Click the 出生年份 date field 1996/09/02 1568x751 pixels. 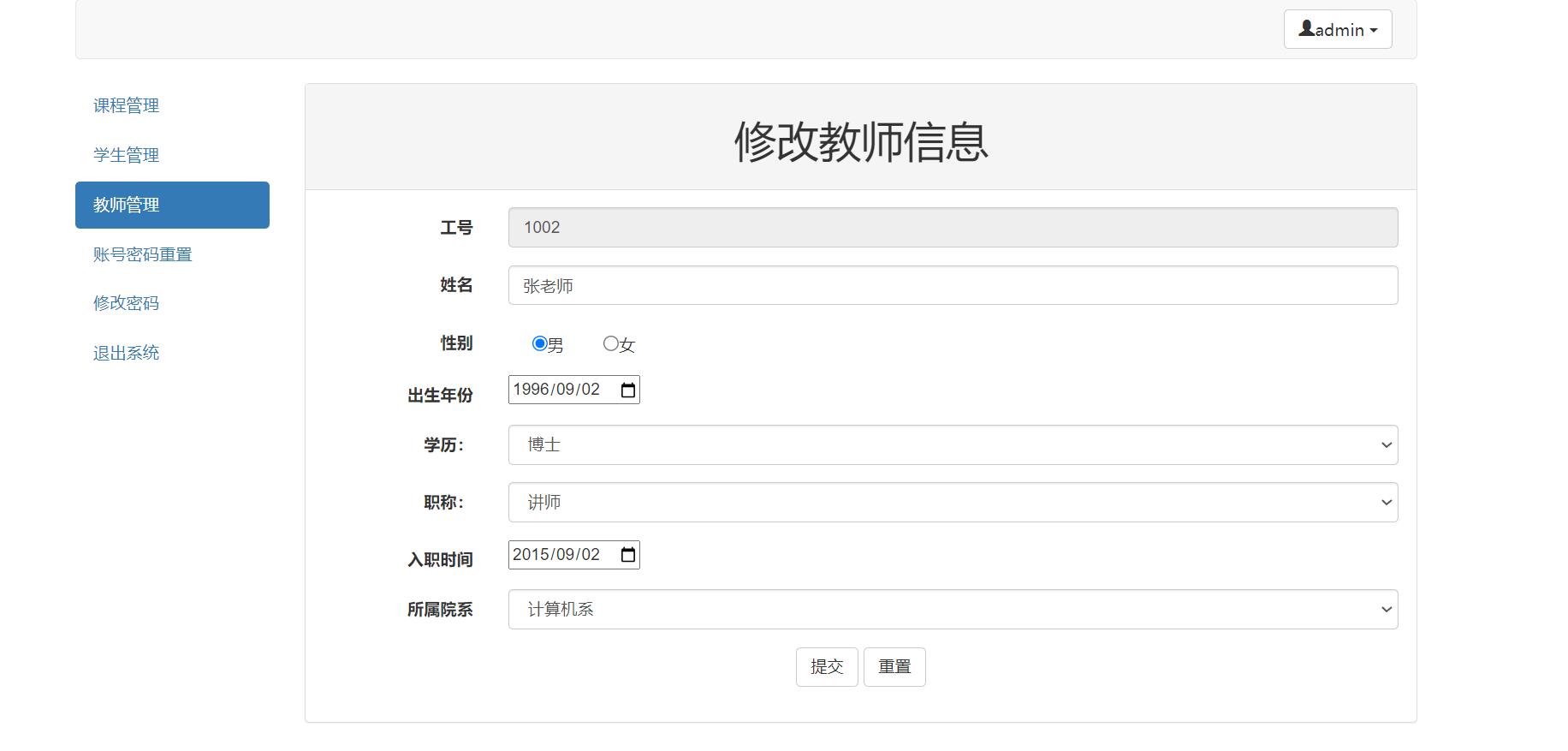pyautogui.click(x=573, y=390)
